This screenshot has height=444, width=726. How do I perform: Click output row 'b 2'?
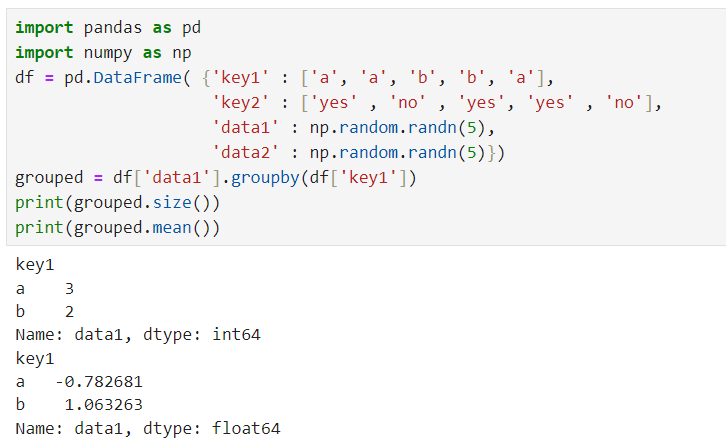pos(44,312)
